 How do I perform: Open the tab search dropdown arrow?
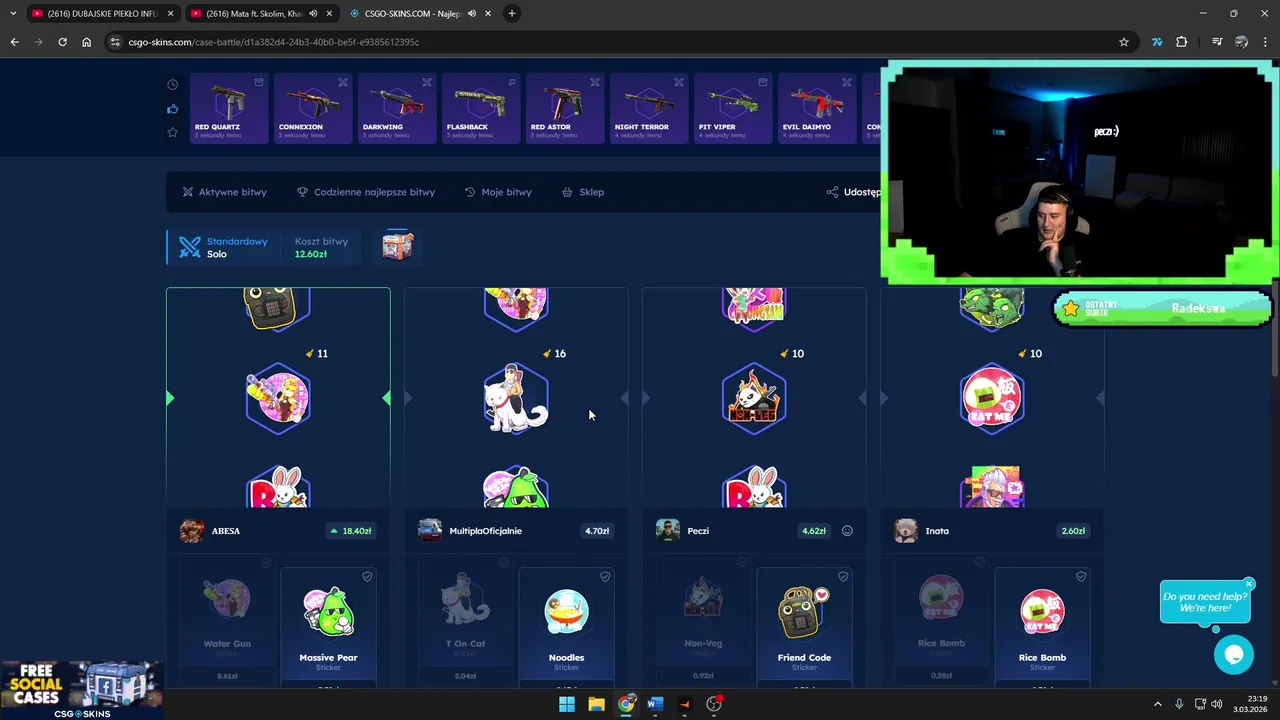[13, 14]
